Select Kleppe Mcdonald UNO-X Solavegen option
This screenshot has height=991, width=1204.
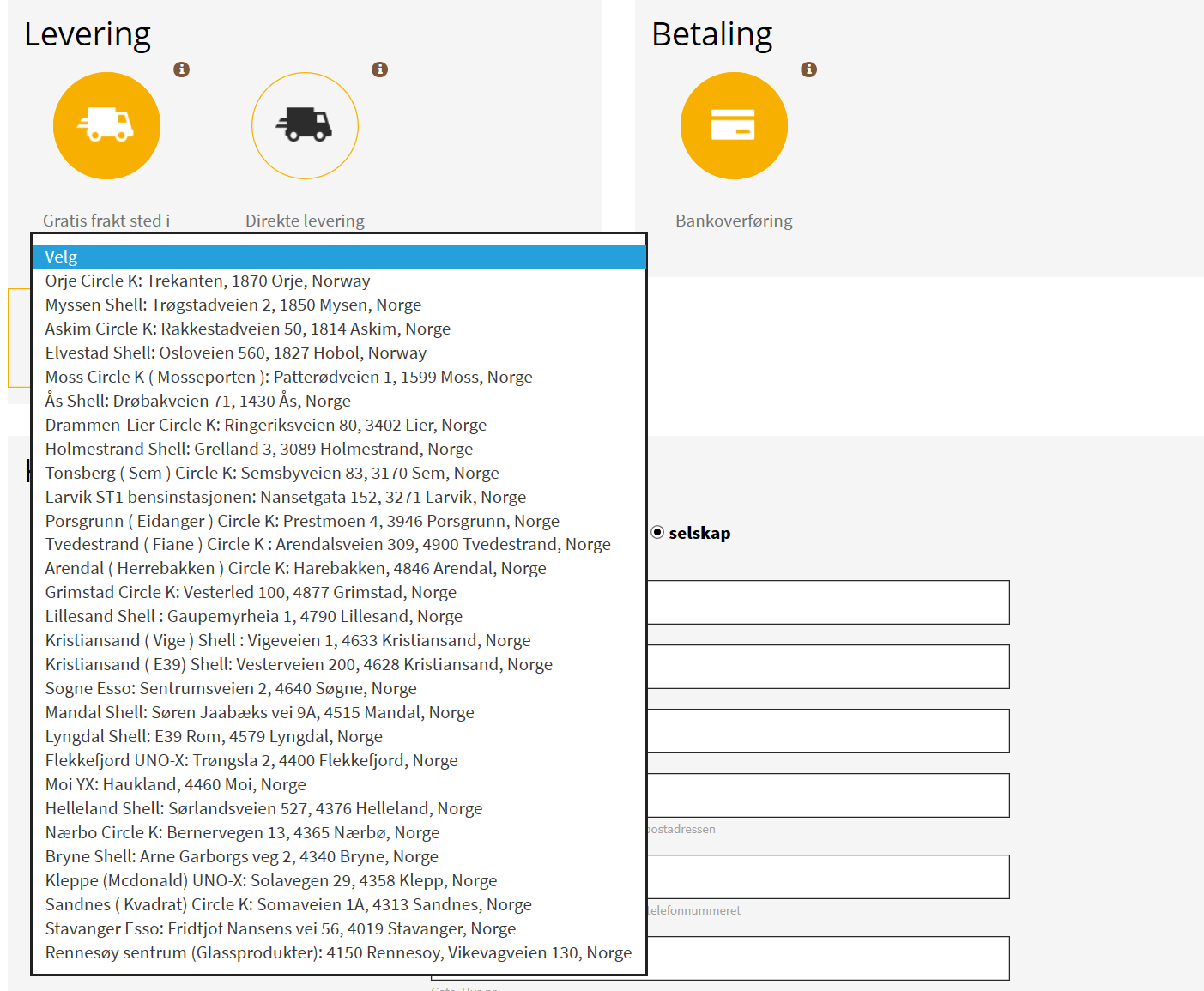(339, 880)
